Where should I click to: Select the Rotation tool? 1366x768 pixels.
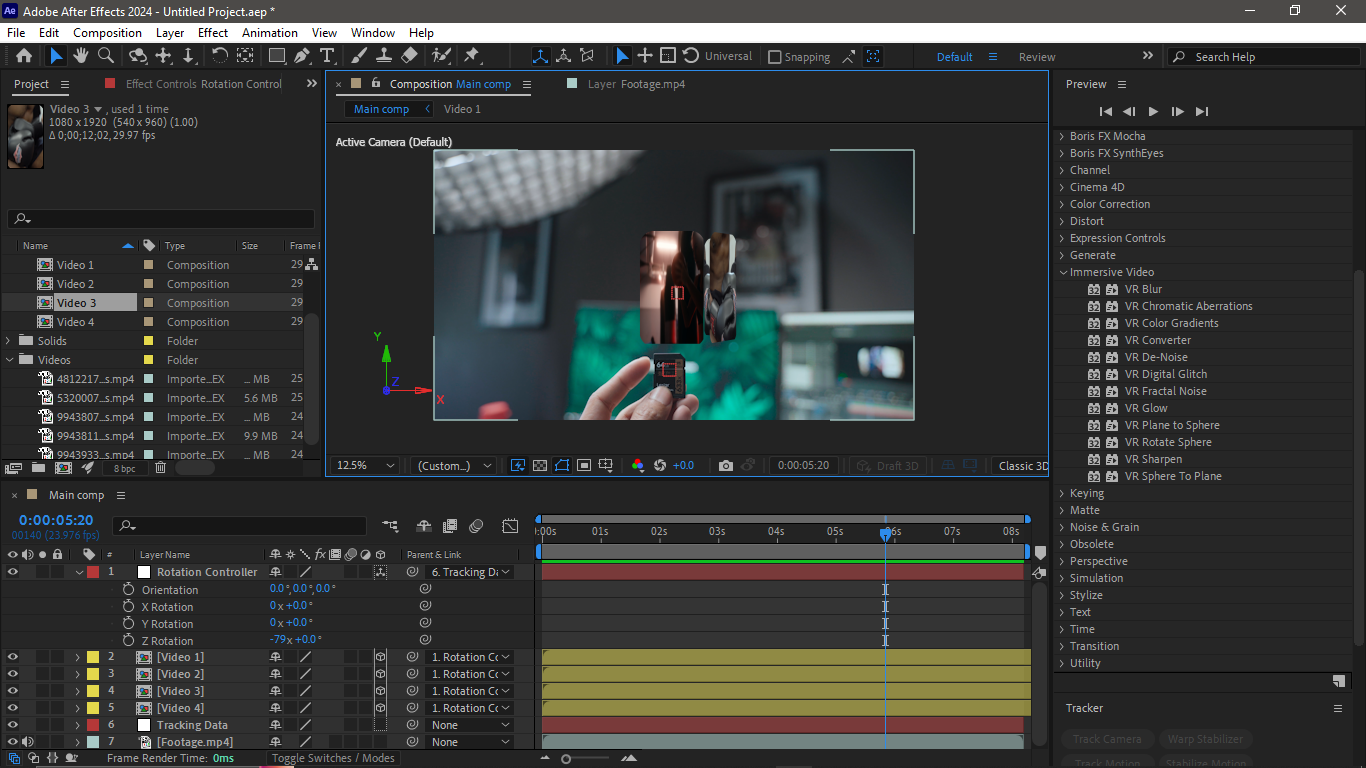[x=220, y=56]
